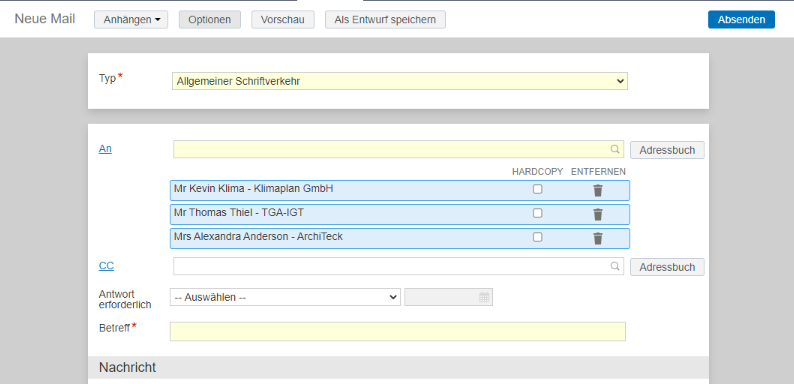Viewport: 794px width, 384px height.
Task: Open the calendar date picker icon
Action: point(484,297)
